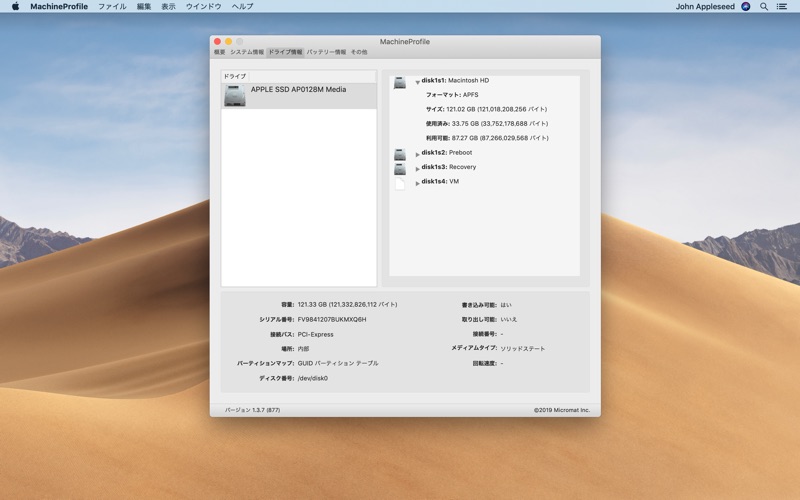The height and width of the screenshot is (500, 800).
Task: Click serial number FV9841207BUKMXQ6H
Action: 332,319
